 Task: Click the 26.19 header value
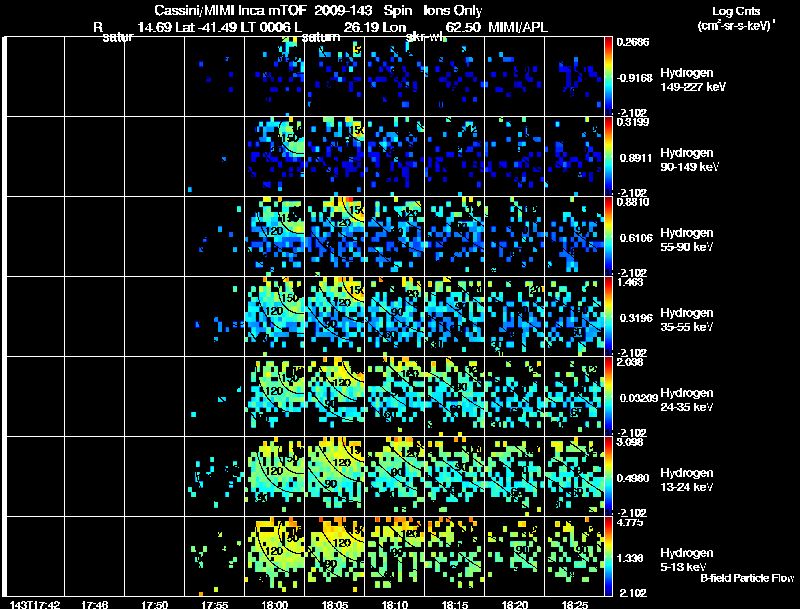[x=361, y=27]
